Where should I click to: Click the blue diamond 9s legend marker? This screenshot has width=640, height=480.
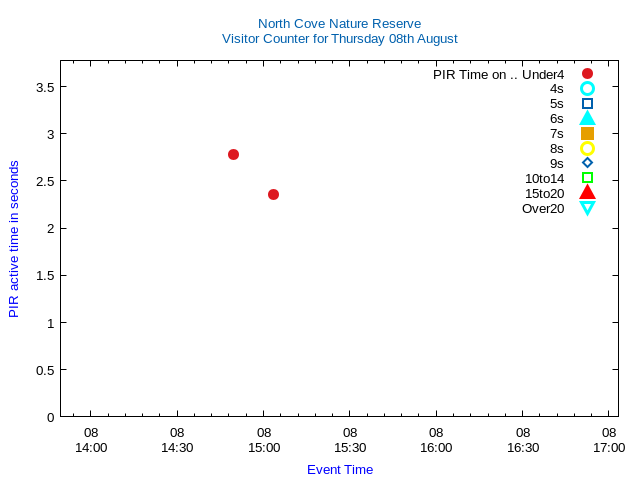587,163
